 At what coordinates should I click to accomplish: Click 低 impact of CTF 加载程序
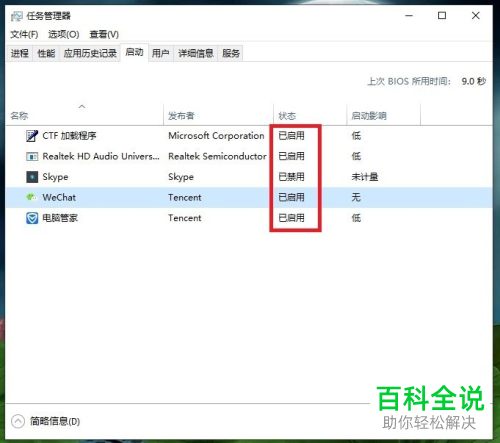tap(356, 136)
